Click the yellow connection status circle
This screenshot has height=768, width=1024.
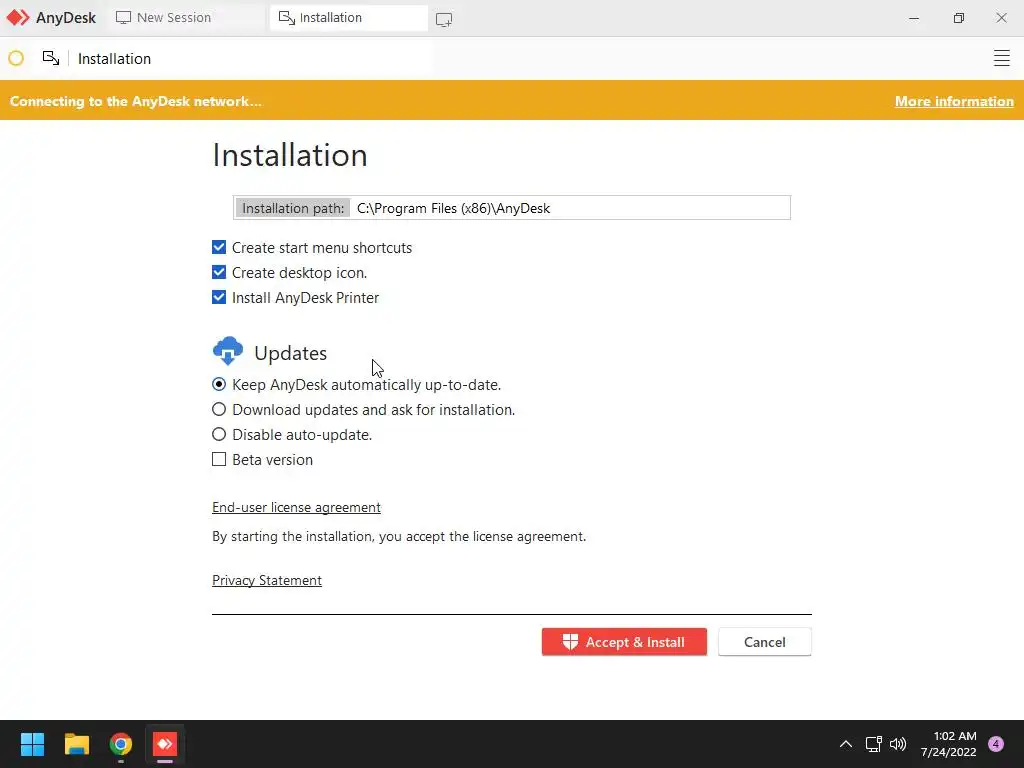click(x=16, y=59)
